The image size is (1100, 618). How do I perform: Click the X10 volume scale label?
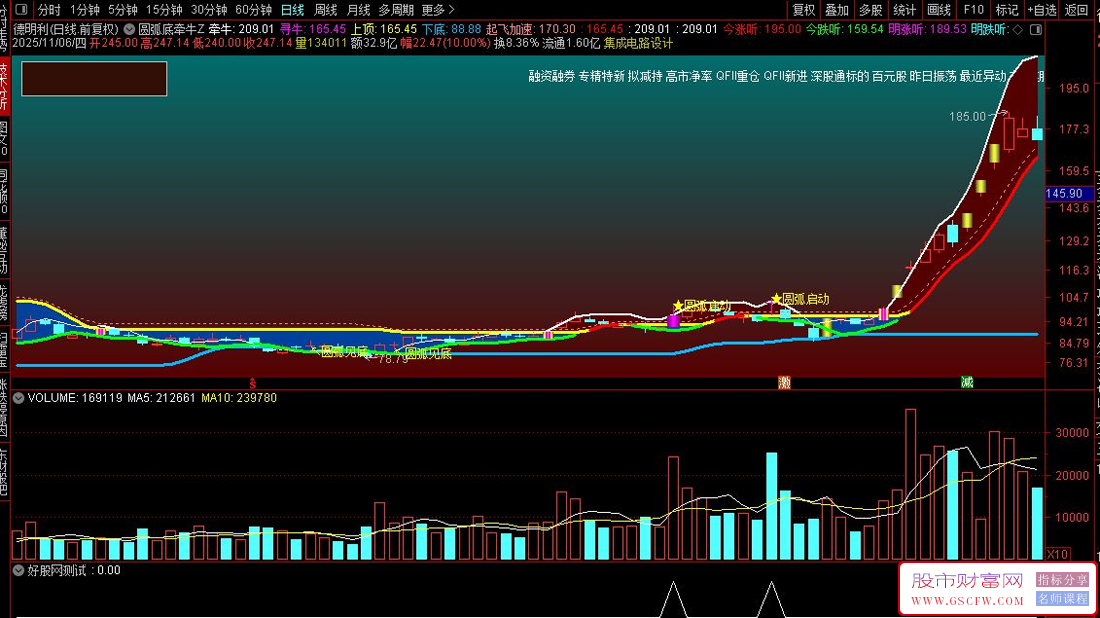click(x=1057, y=554)
